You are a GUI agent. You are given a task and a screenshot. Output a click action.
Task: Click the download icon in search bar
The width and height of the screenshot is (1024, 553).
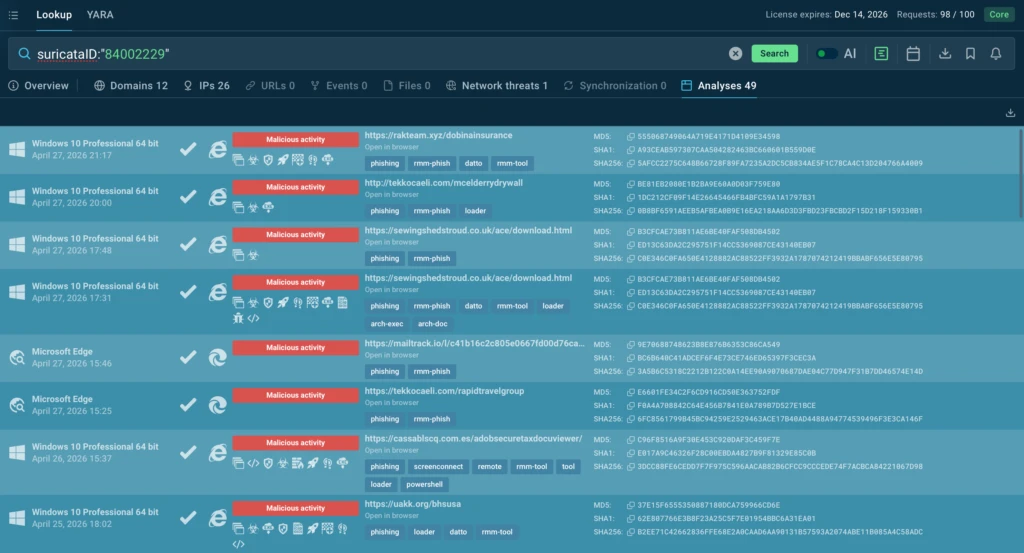(945, 54)
